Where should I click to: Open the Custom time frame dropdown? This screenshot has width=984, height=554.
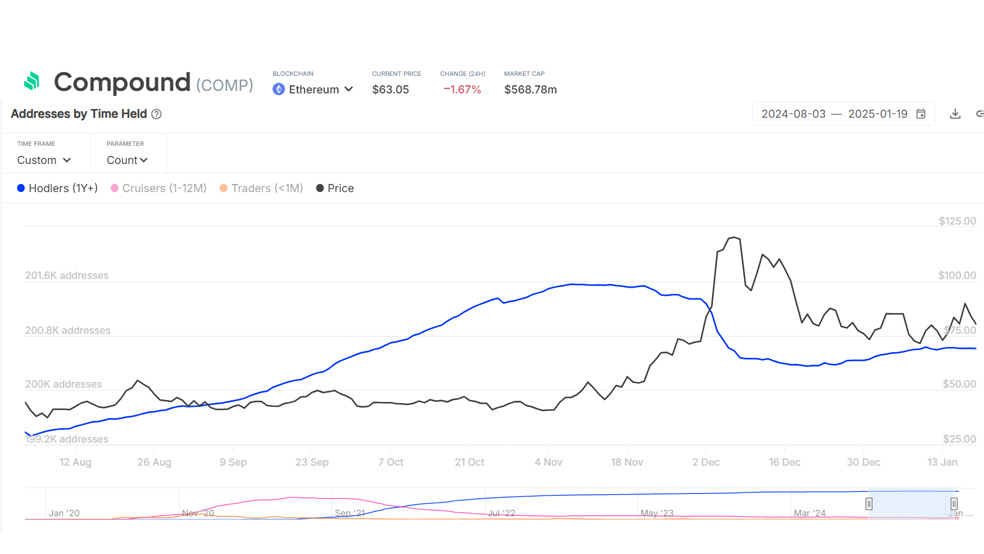(x=44, y=160)
